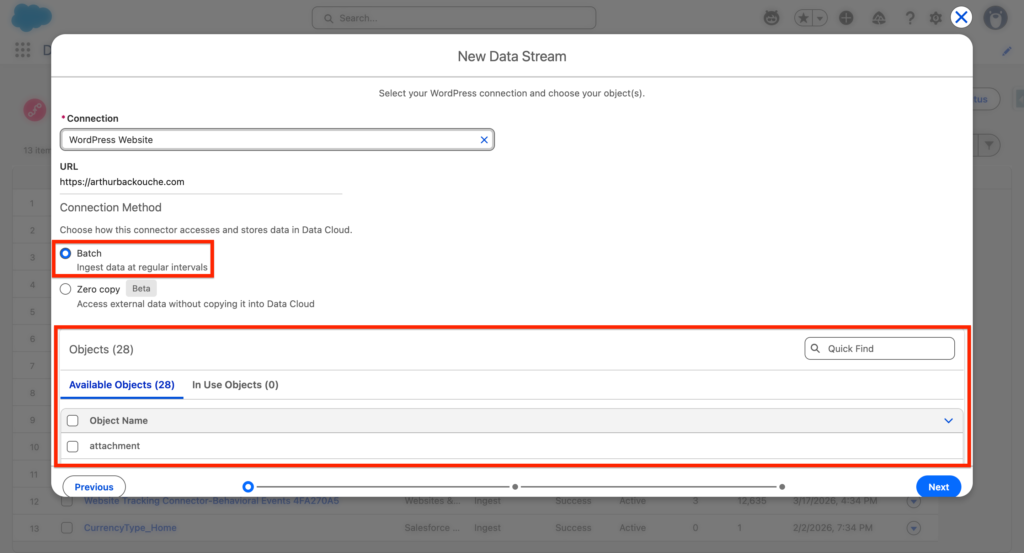This screenshot has height=553, width=1024.
Task: Check the attachment object checkbox
Action: [72, 446]
